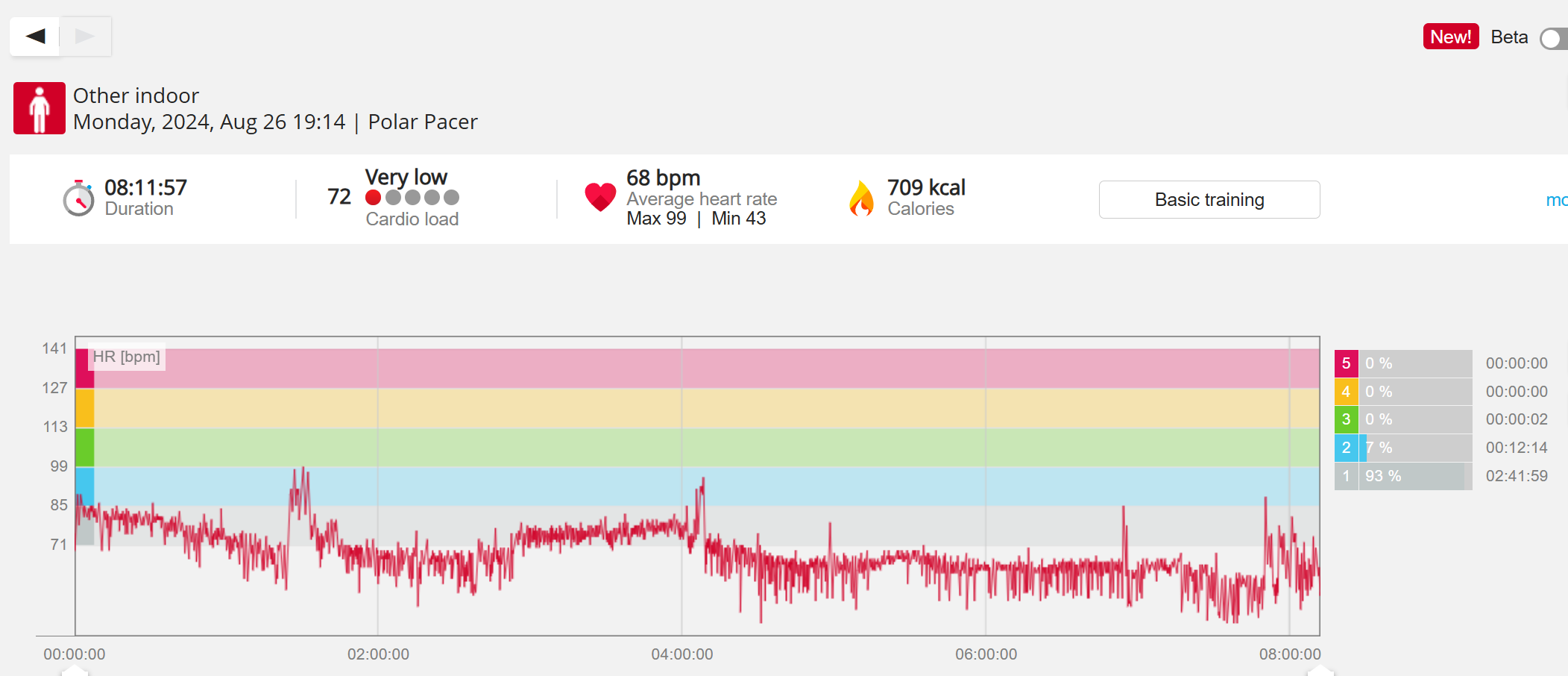Select heart rate zone 3 green swatch

(1346, 419)
